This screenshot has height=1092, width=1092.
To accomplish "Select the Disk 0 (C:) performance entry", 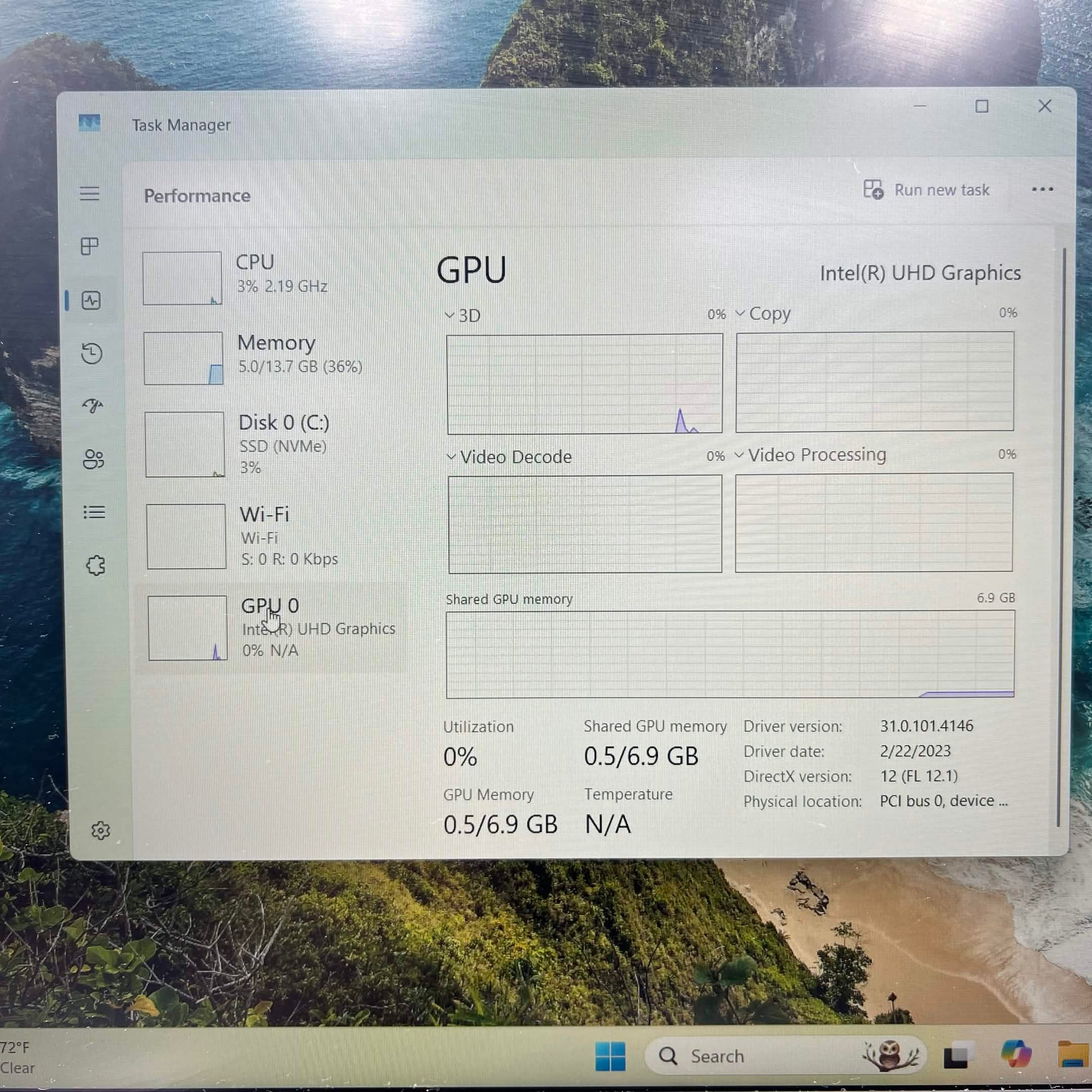I will click(x=272, y=444).
